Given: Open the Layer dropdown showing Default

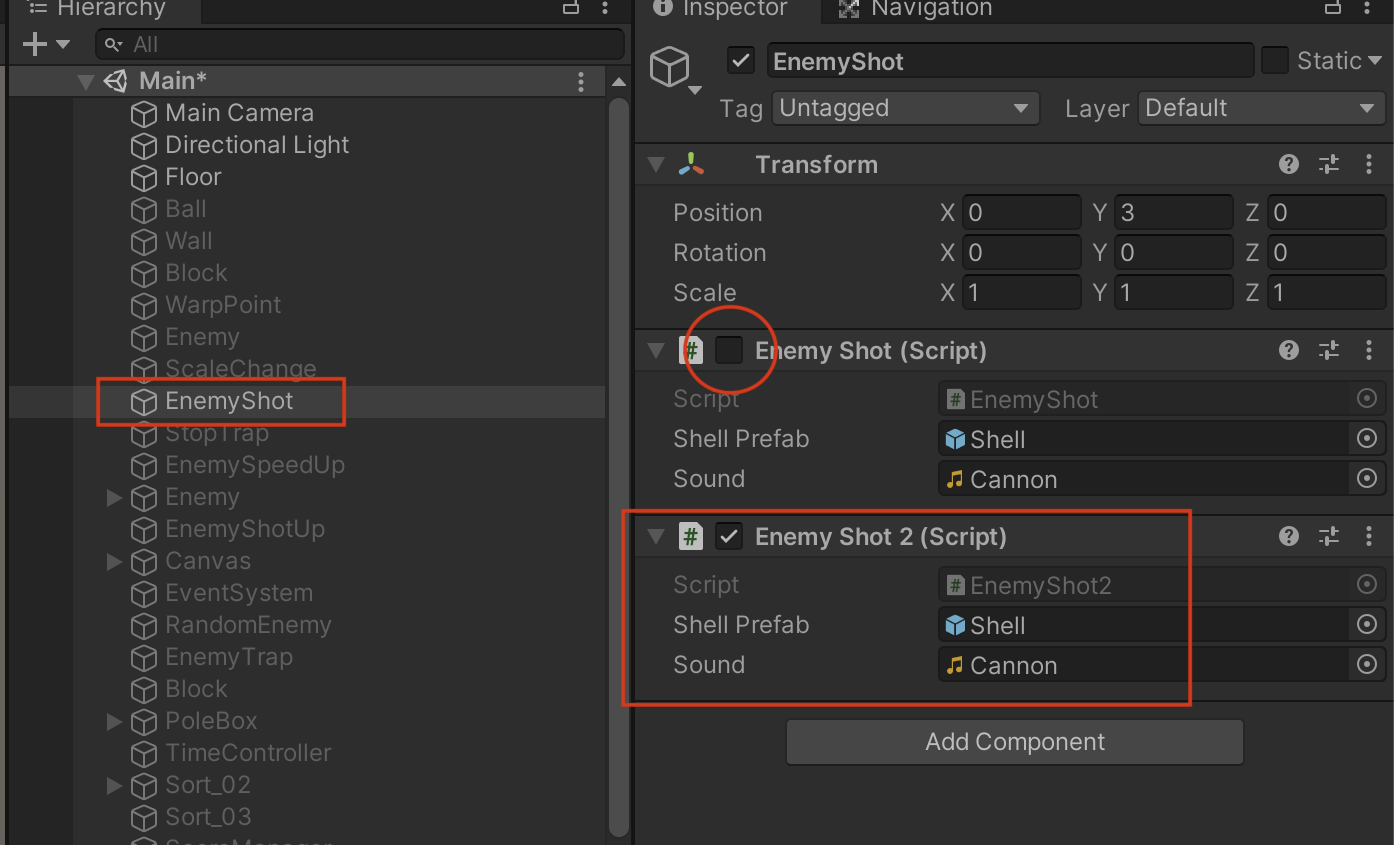Looking at the screenshot, I should 1261,108.
